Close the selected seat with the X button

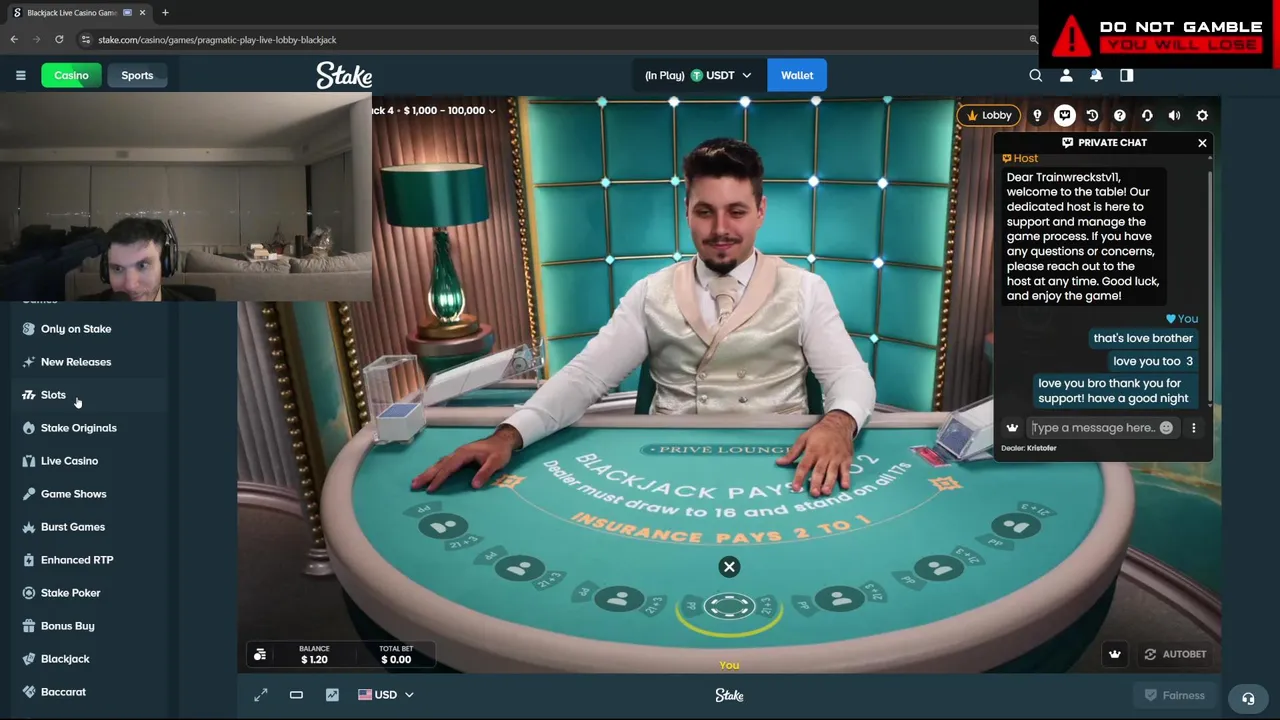click(729, 567)
